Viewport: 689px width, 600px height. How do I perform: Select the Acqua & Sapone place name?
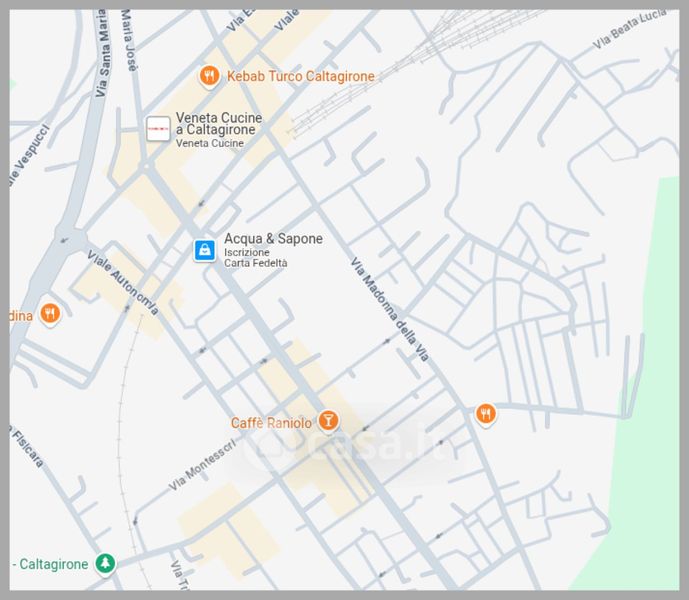point(273,239)
